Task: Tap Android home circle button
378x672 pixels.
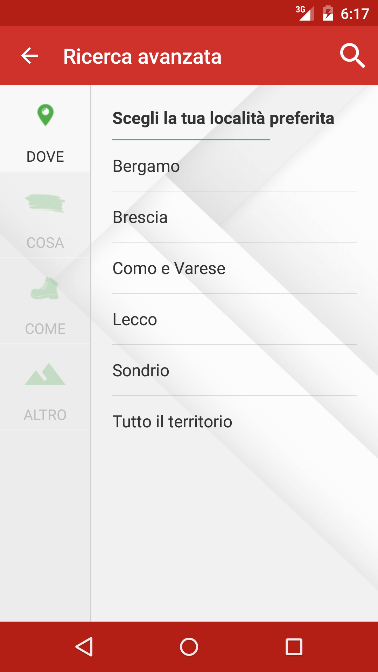Action: pyautogui.click(x=189, y=647)
